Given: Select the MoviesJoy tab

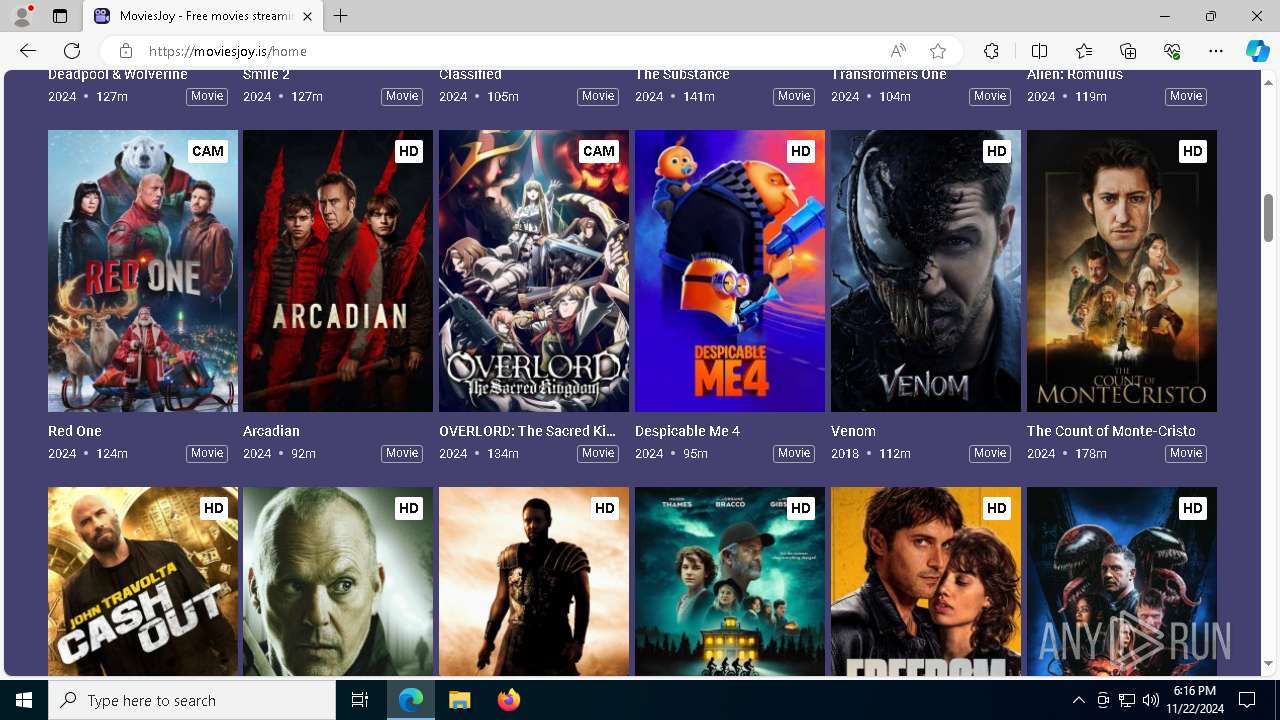Looking at the screenshot, I should [204, 16].
